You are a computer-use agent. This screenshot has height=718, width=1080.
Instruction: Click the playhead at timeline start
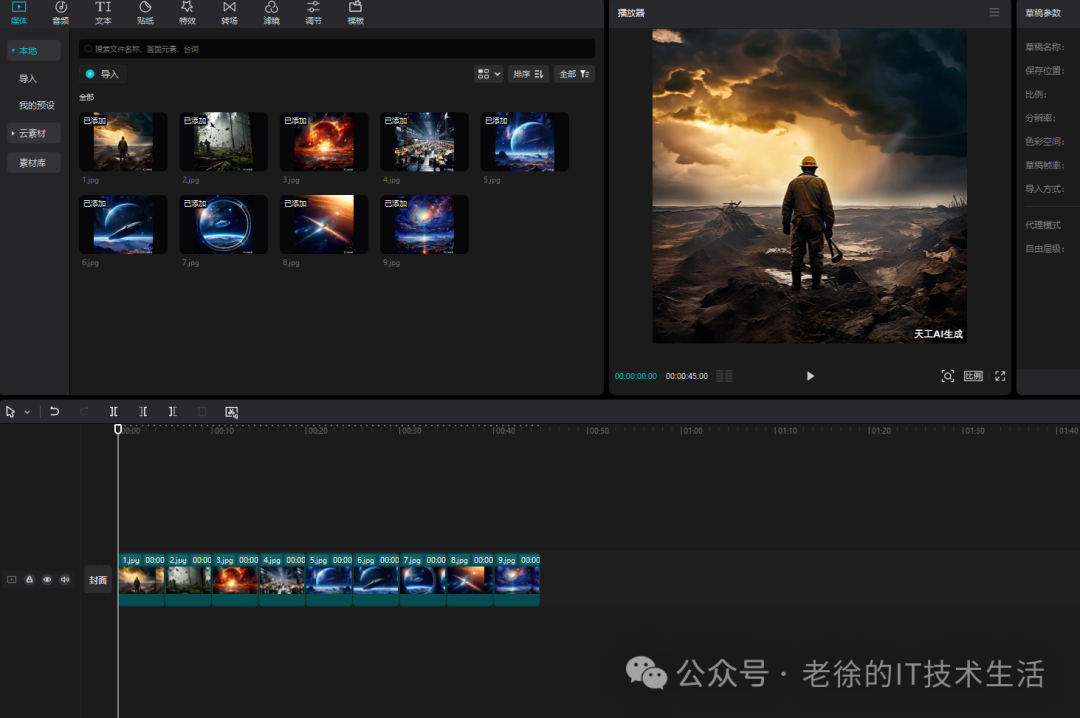tap(118, 429)
